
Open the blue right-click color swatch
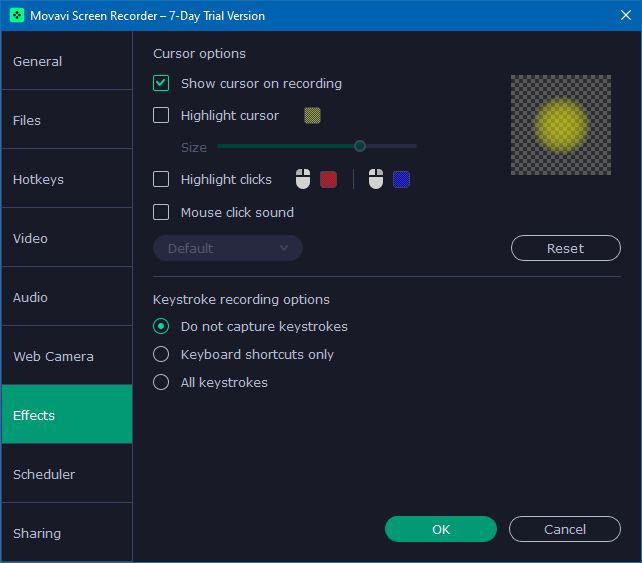tap(401, 179)
